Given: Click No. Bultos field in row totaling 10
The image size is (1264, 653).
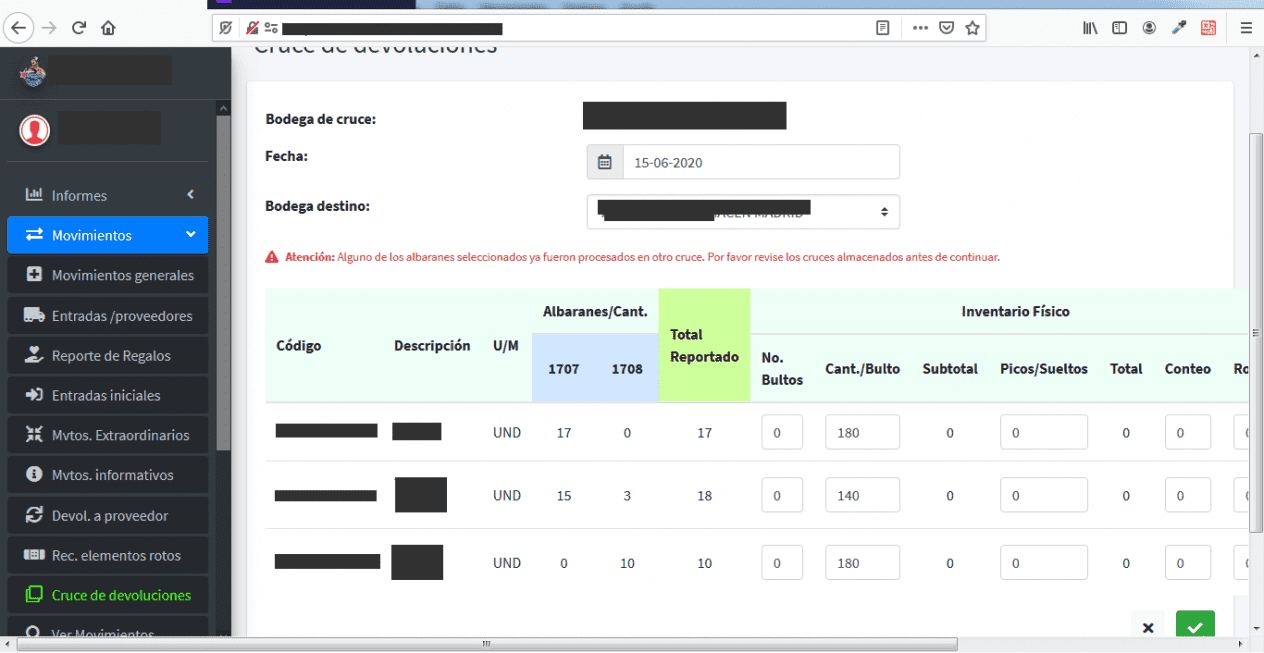Looking at the screenshot, I should click(x=782, y=562).
